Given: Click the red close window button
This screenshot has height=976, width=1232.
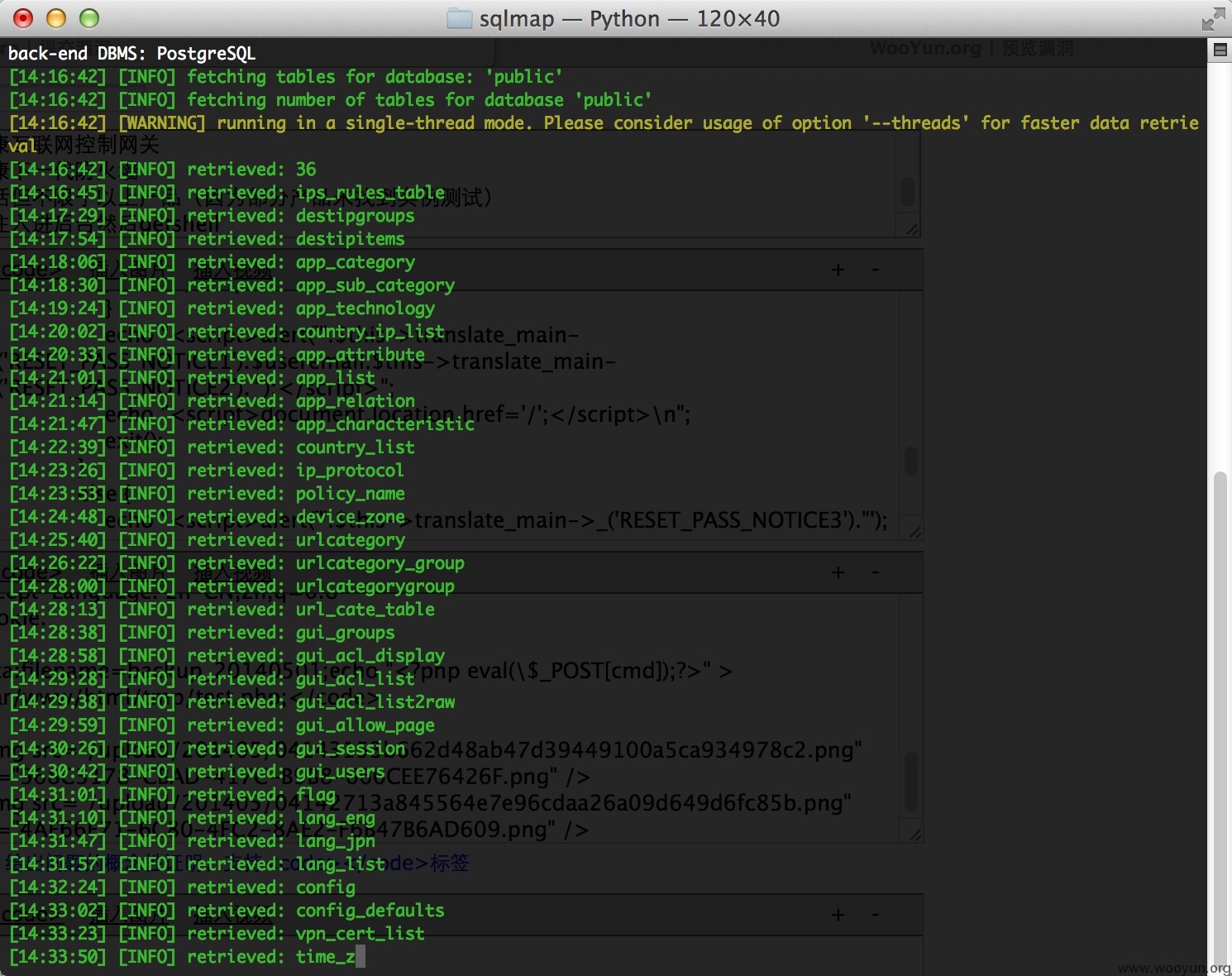Looking at the screenshot, I should [23, 18].
